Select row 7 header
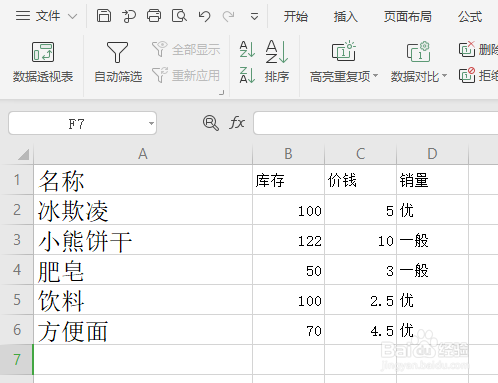The height and width of the screenshot is (383, 498). 17,360
